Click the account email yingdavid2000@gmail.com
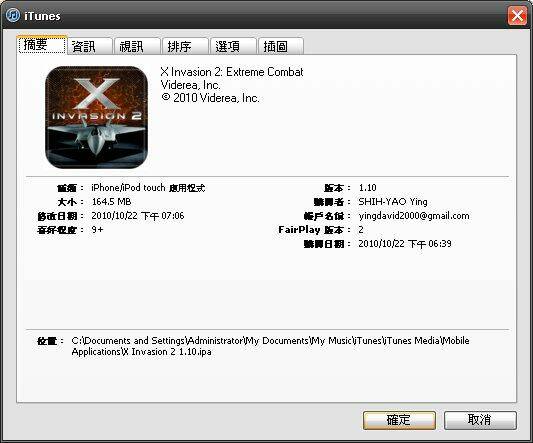The height and width of the screenshot is (443, 533). [x=414, y=216]
